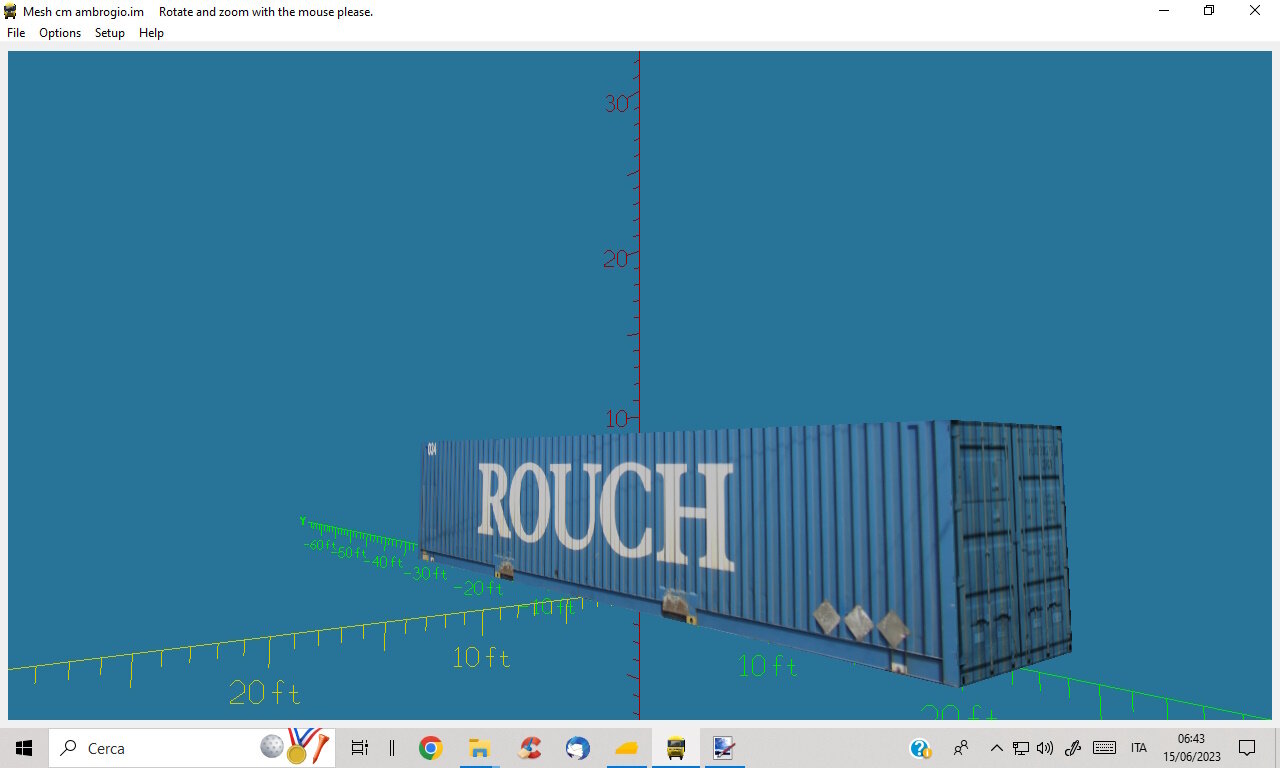Open the Windows Start menu
1280x768 pixels.
(x=24, y=748)
